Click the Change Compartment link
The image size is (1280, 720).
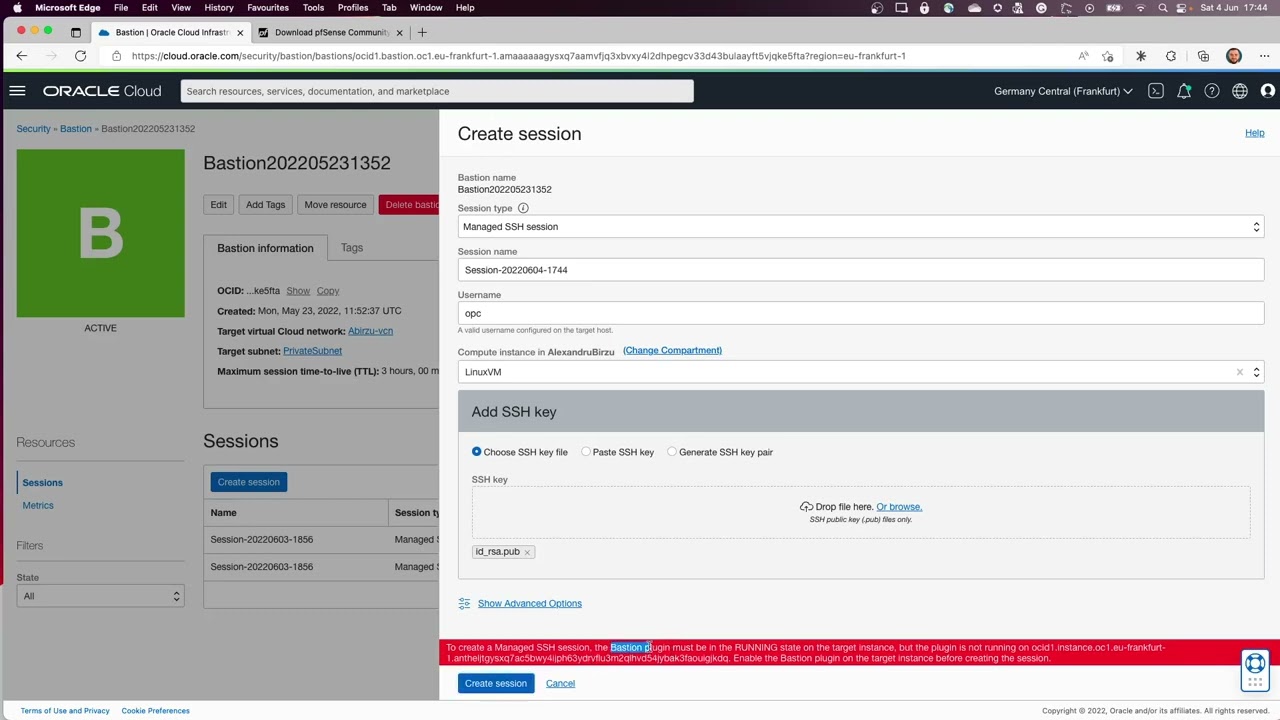click(x=672, y=351)
